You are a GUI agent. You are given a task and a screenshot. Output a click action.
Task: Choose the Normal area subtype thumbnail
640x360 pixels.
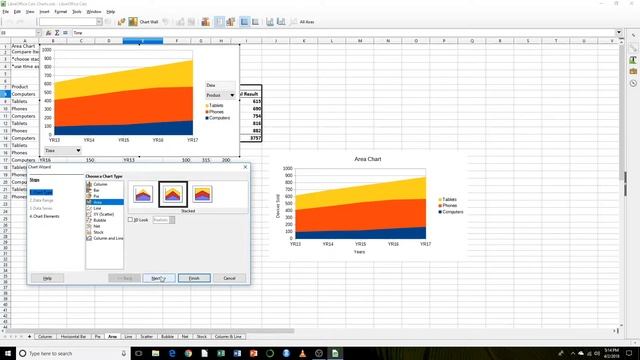point(143,194)
